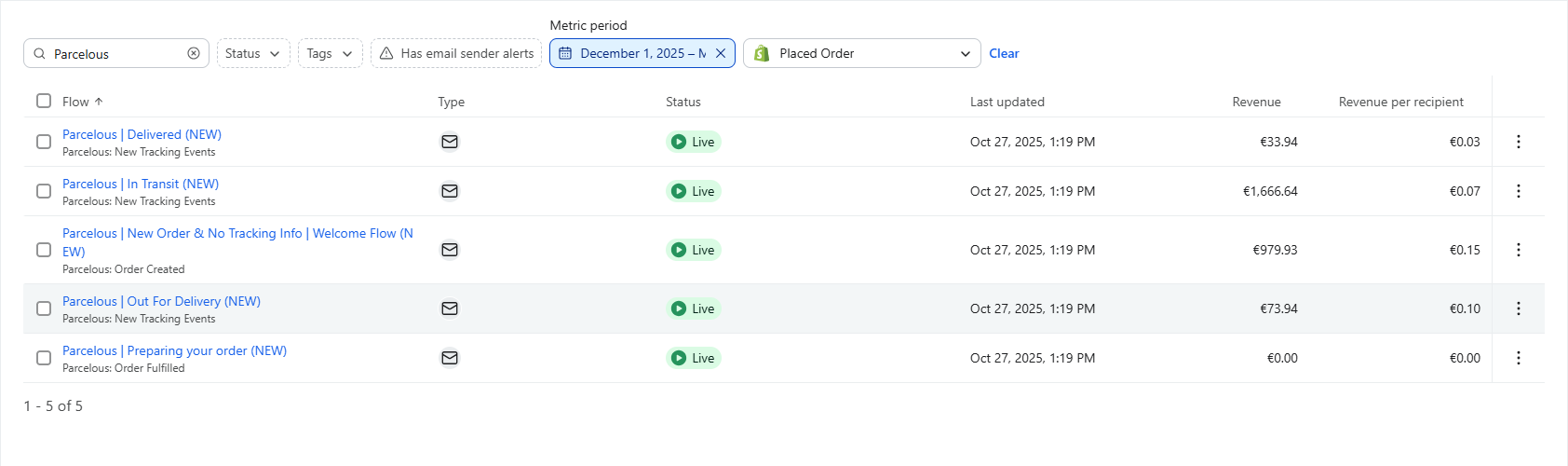This screenshot has width=1568, height=466.
Task: Click the €33.94 revenue value
Action: 1278,142
